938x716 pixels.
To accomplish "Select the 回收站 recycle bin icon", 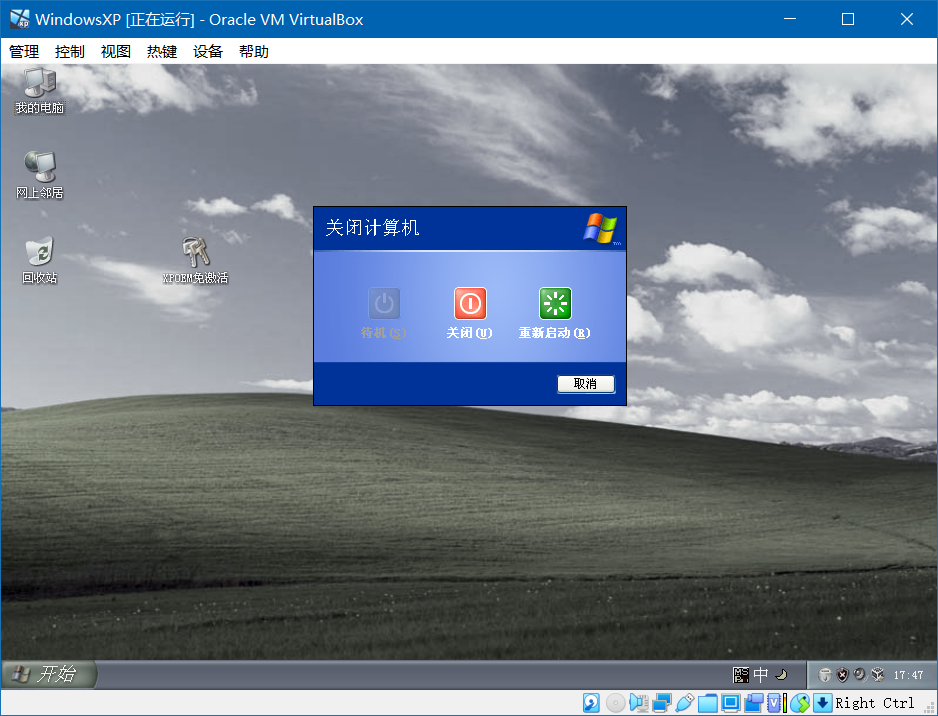I will [x=39, y=260].
